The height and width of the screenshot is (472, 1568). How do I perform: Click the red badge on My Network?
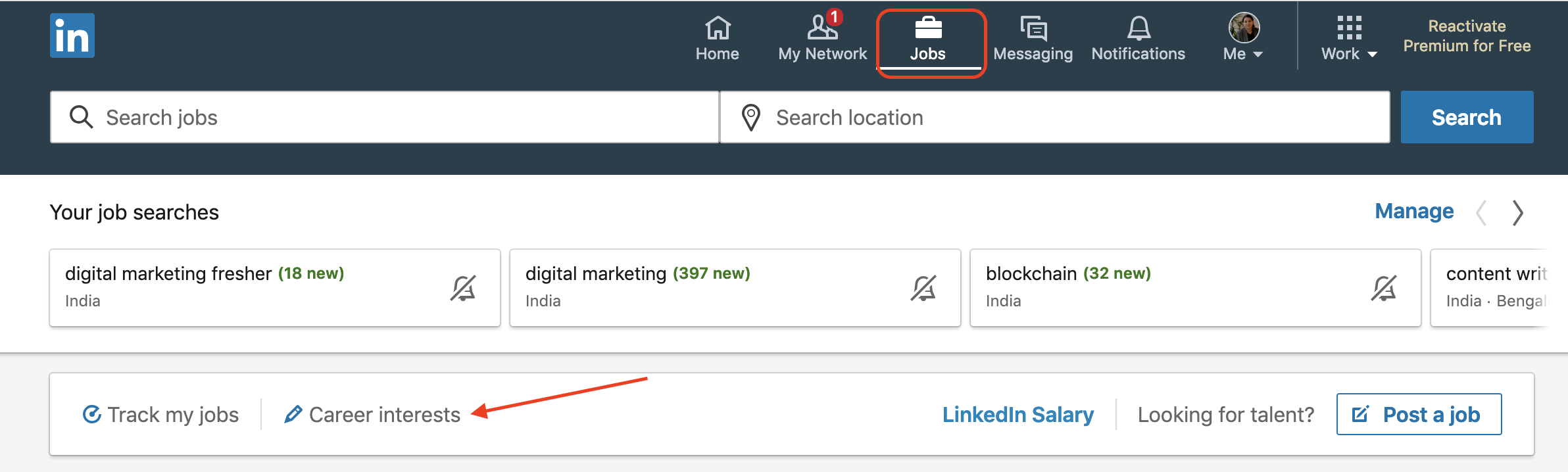835,16
